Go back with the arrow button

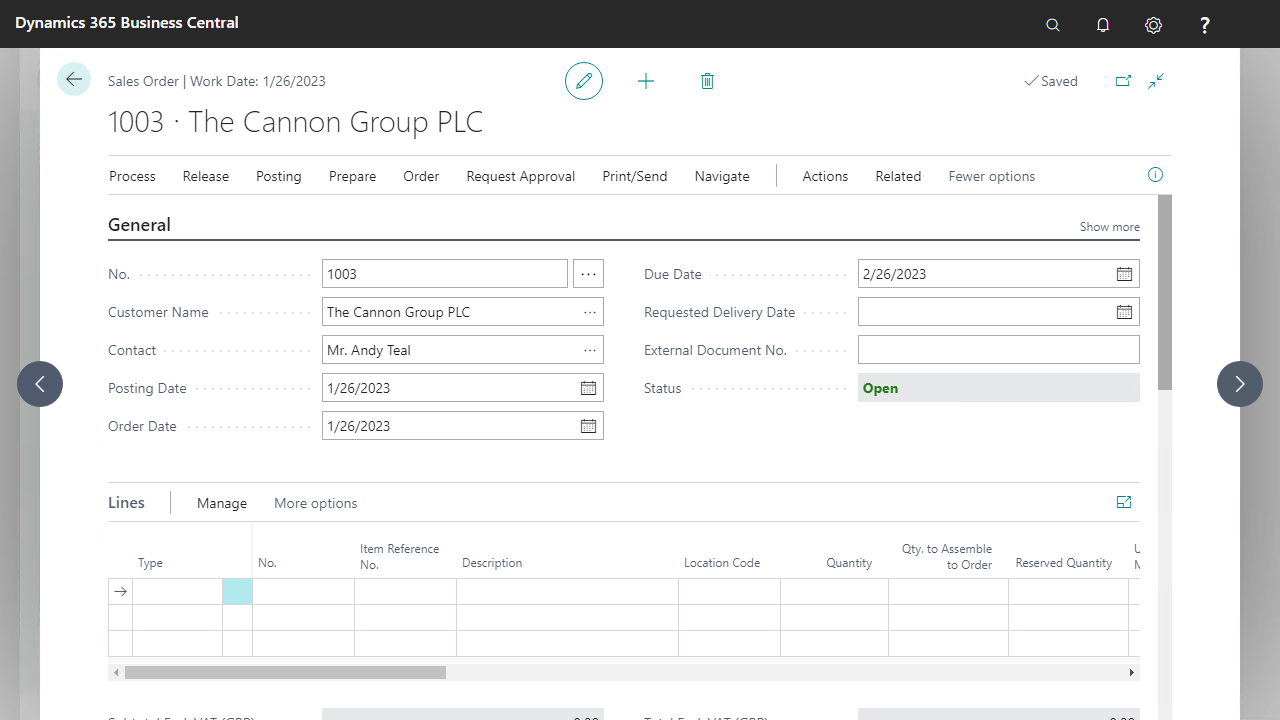[74, 79]
